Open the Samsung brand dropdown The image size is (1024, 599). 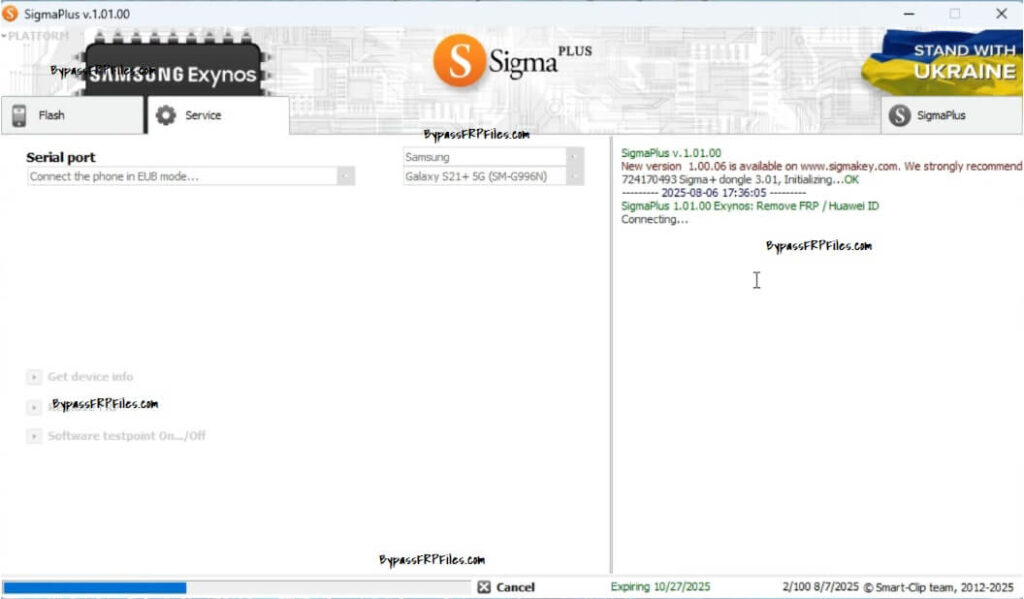click(571, 157)
